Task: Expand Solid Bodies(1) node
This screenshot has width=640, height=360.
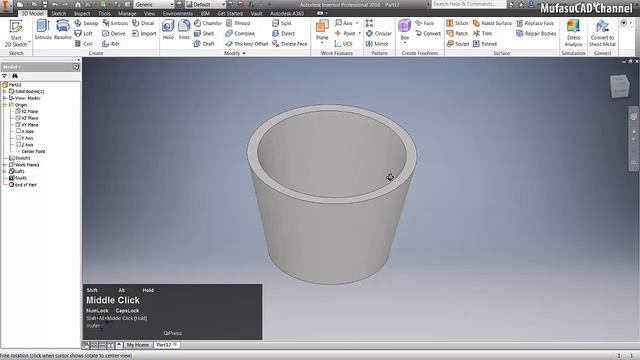Action: [4, 91]
